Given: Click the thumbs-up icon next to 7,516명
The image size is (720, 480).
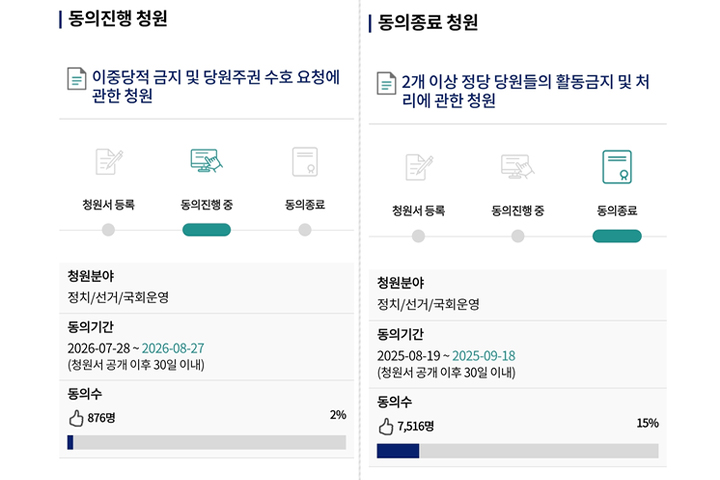Looking at the screenshot, I should click(x=386, y=426).
